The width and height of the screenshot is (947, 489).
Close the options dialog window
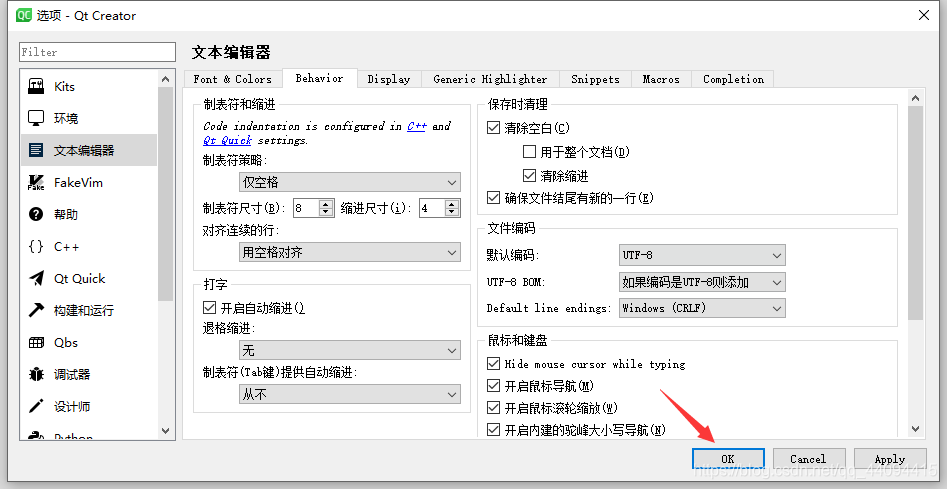coord(924,15)
